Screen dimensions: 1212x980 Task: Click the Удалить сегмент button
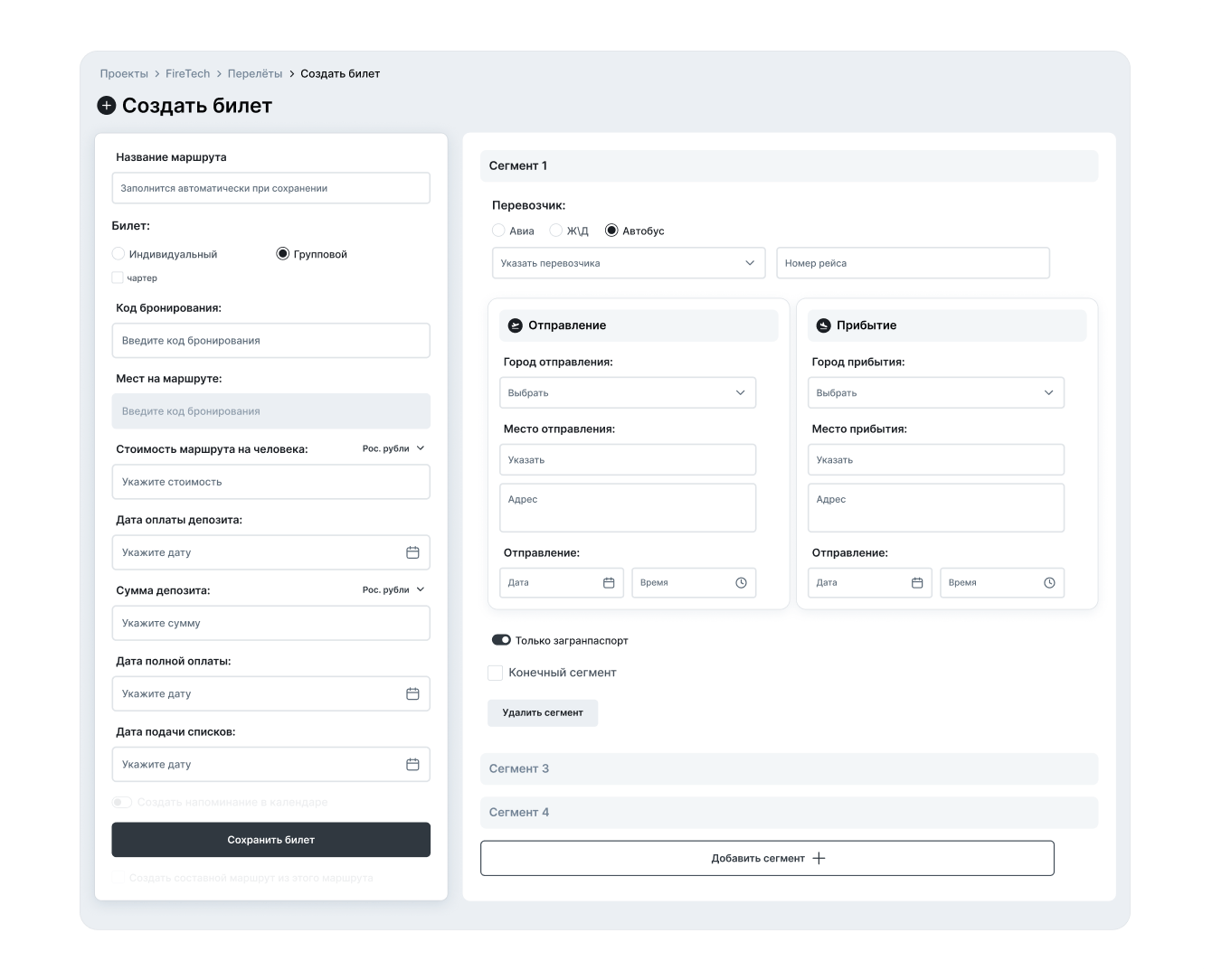pos(543,712)
